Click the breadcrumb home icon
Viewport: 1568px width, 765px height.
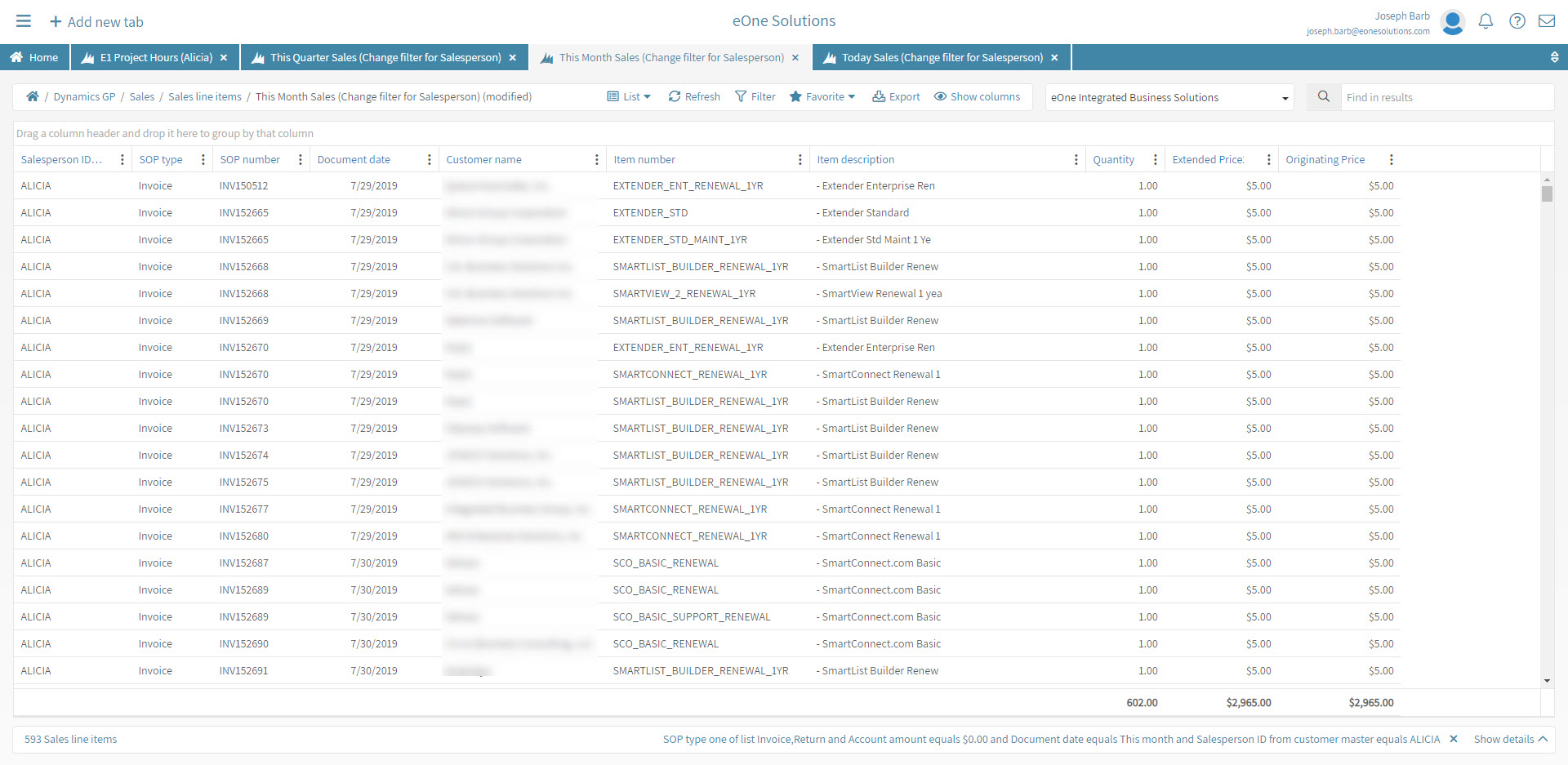click(33, 96)
